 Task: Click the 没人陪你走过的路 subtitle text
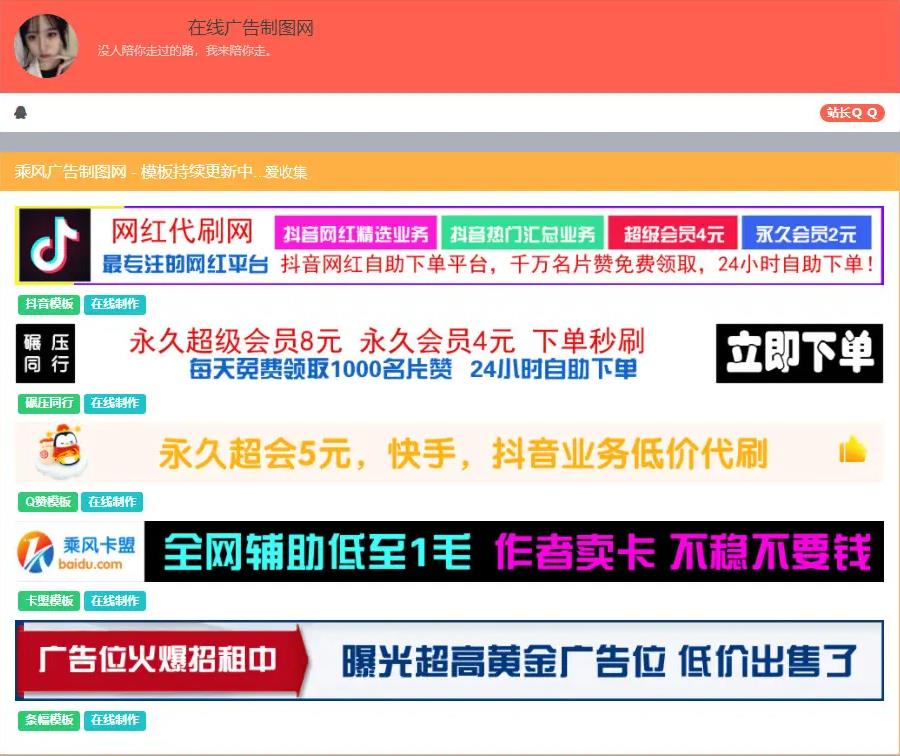[185, 51]
